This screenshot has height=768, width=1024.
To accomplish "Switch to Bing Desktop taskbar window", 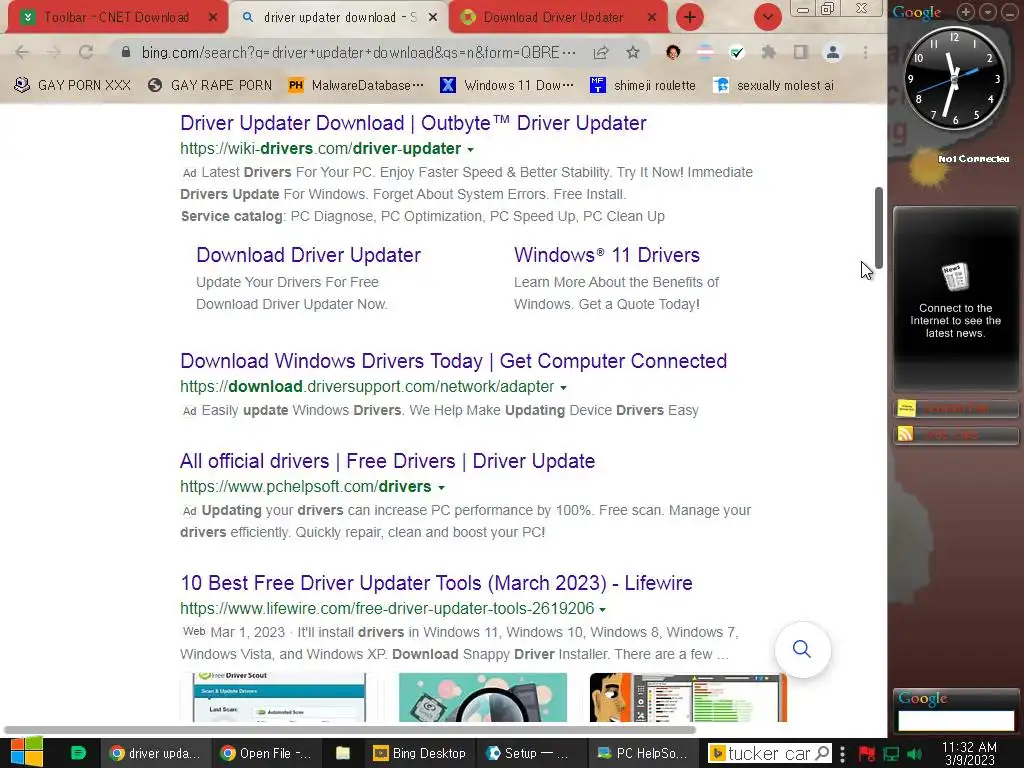I will (x=419, y=753).
